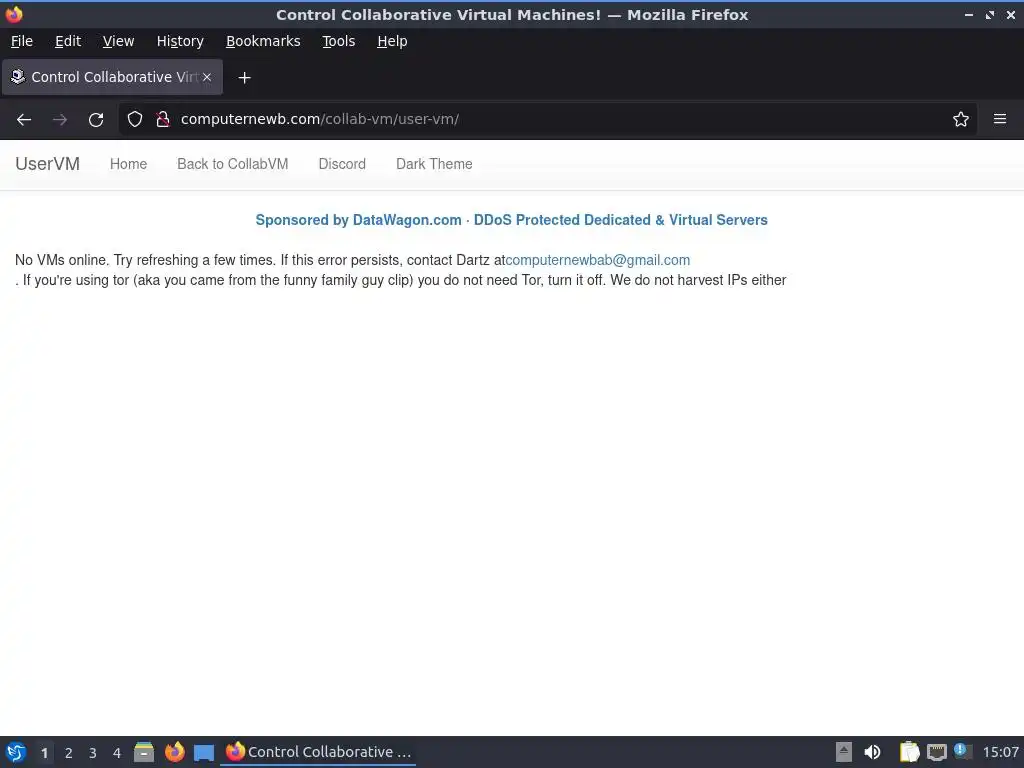Click the insecure connection padlock icon
The height and width of the screenshot is (768, 1024).
click(163, 119)
